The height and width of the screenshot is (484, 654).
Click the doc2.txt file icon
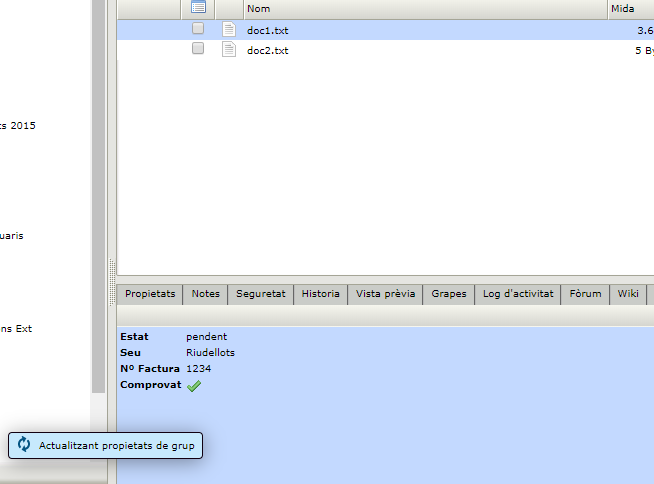pos(229,49)
